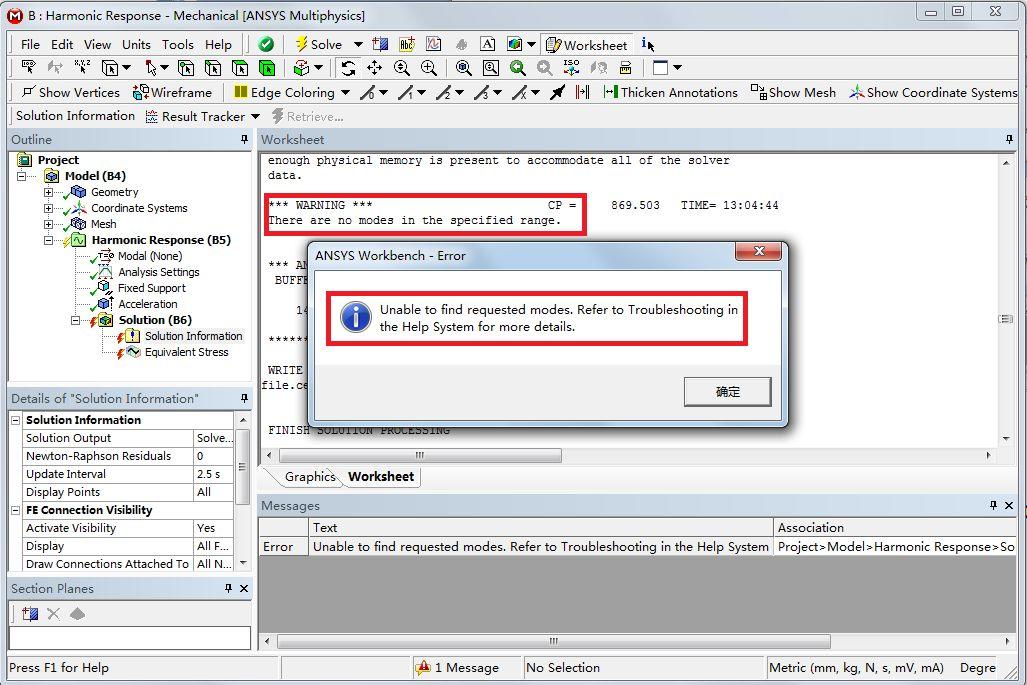Click the selection information icon
The width and height of the screenshot is (1027, 685).
pyautogui.click(x=647, y=45)
